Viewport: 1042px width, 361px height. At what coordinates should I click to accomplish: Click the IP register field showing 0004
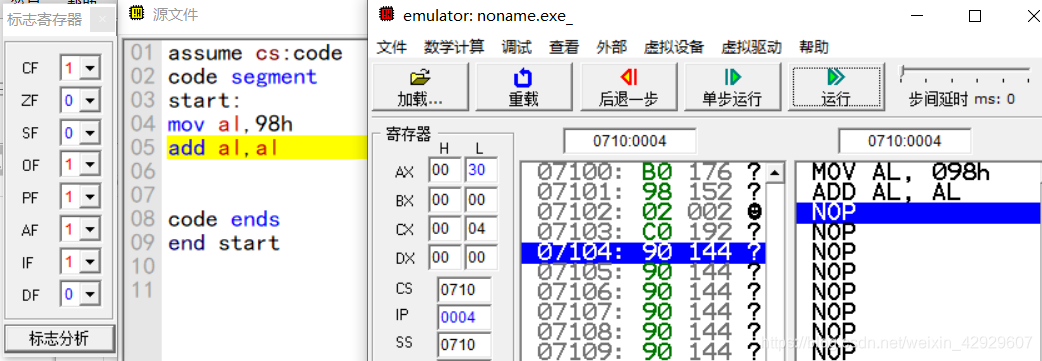(465, 317)
